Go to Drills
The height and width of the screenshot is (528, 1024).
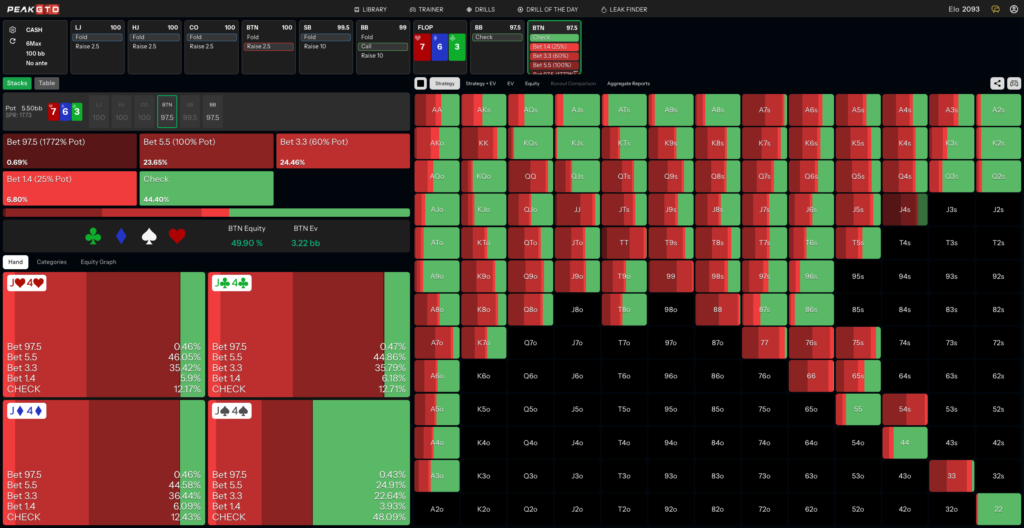[x=481, y=10]
